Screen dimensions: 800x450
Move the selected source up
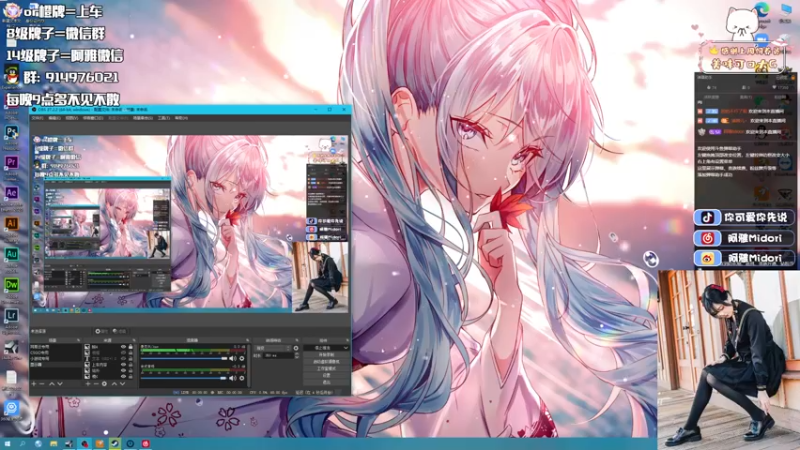(114, 384)
